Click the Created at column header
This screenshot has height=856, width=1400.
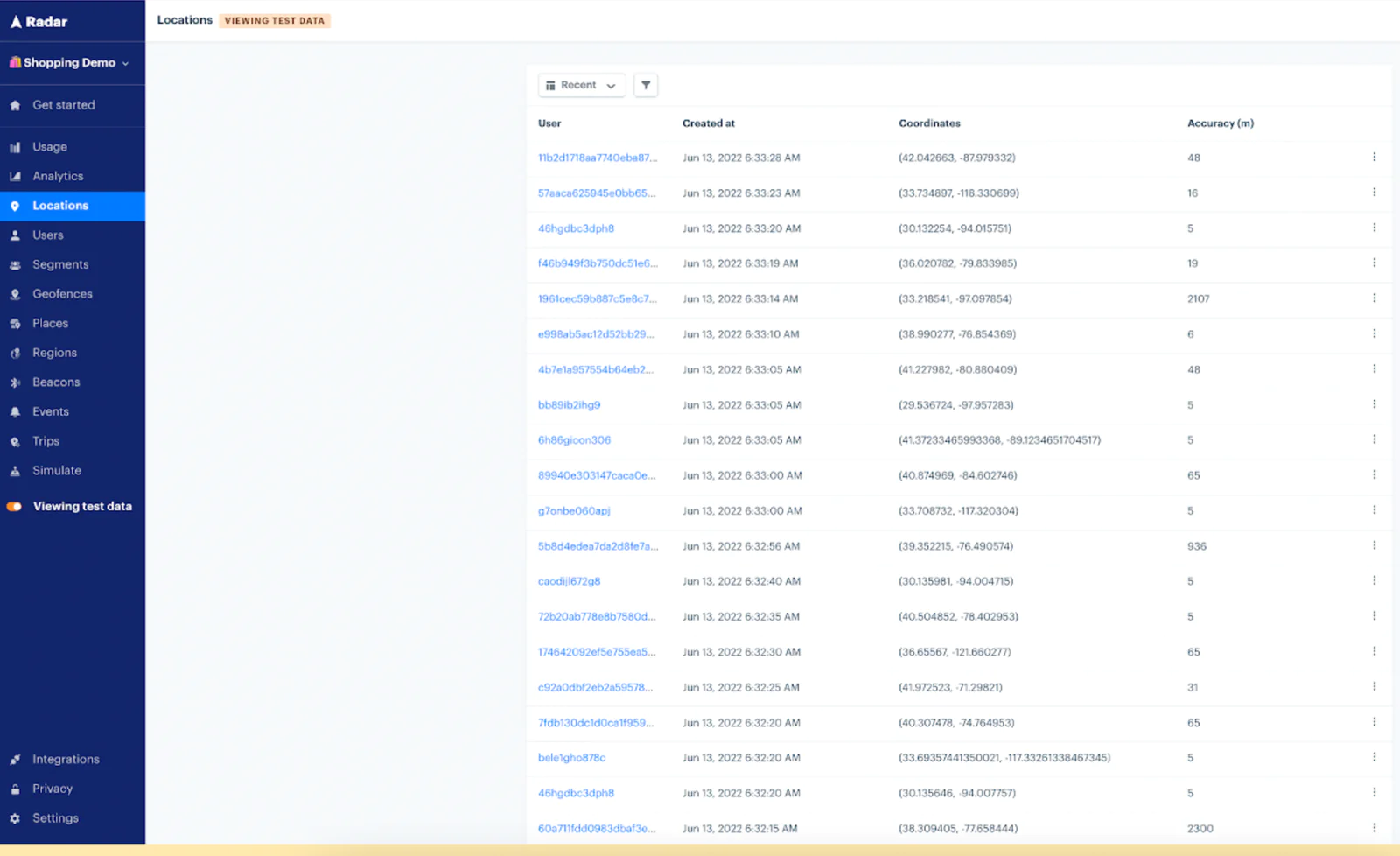pos(708,123)
